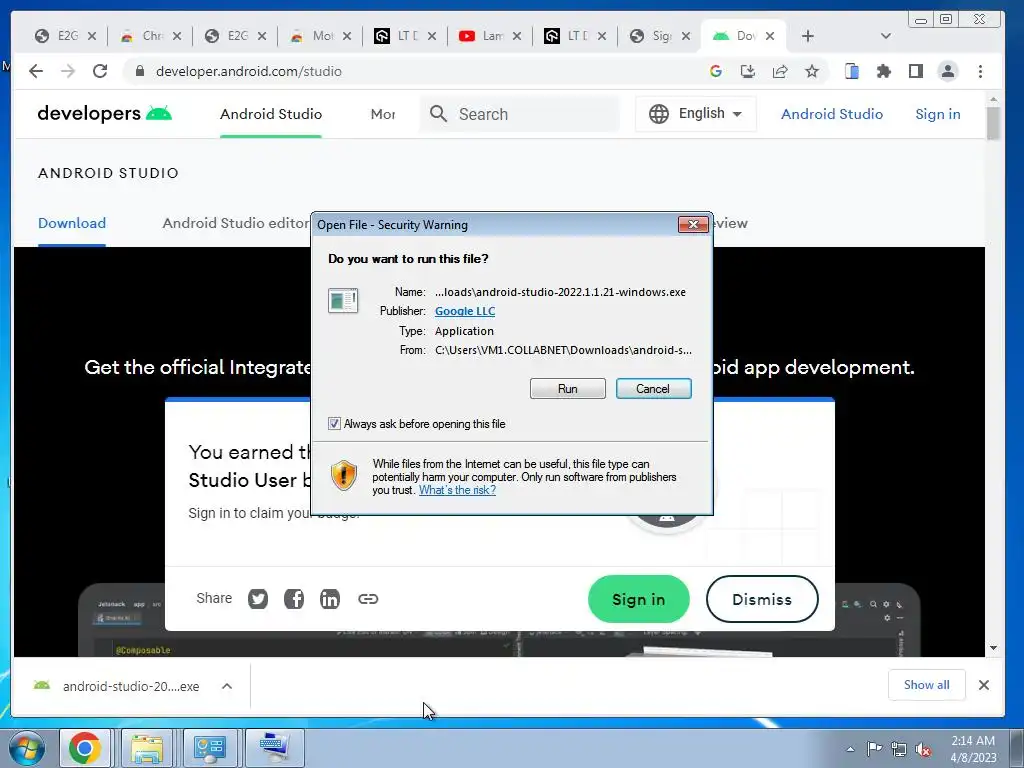Screen dimensions: 1024x768
Task: Cancel the Open File security dialog
Action: (653, 389)
